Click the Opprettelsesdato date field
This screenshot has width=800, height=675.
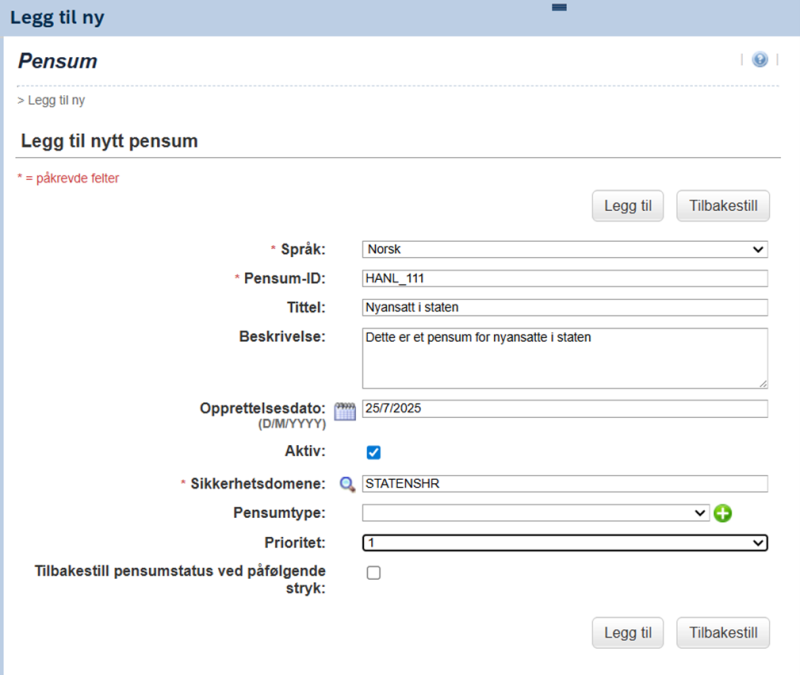coord(565,409)
